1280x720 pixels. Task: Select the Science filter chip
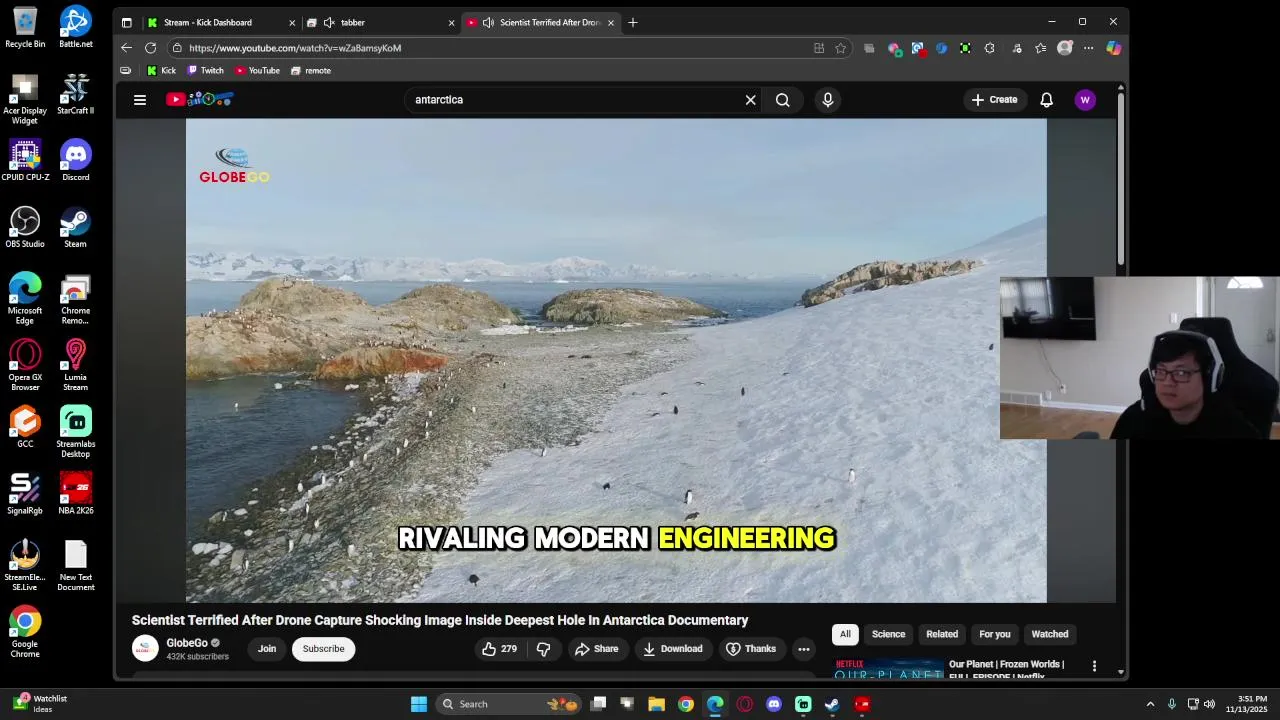pos(888,634)
